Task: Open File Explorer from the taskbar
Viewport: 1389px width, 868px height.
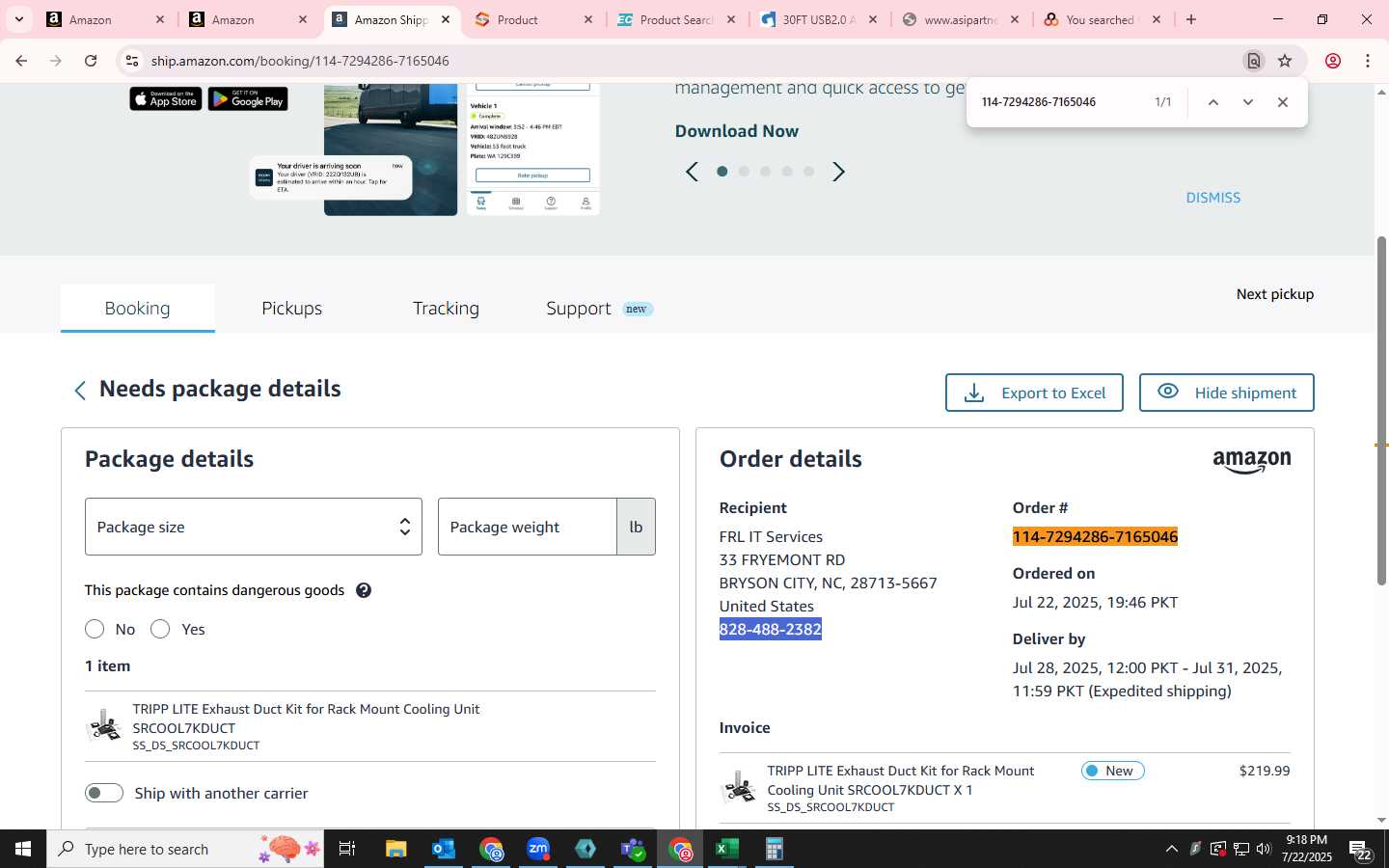Action: click(x=395, y=849)
